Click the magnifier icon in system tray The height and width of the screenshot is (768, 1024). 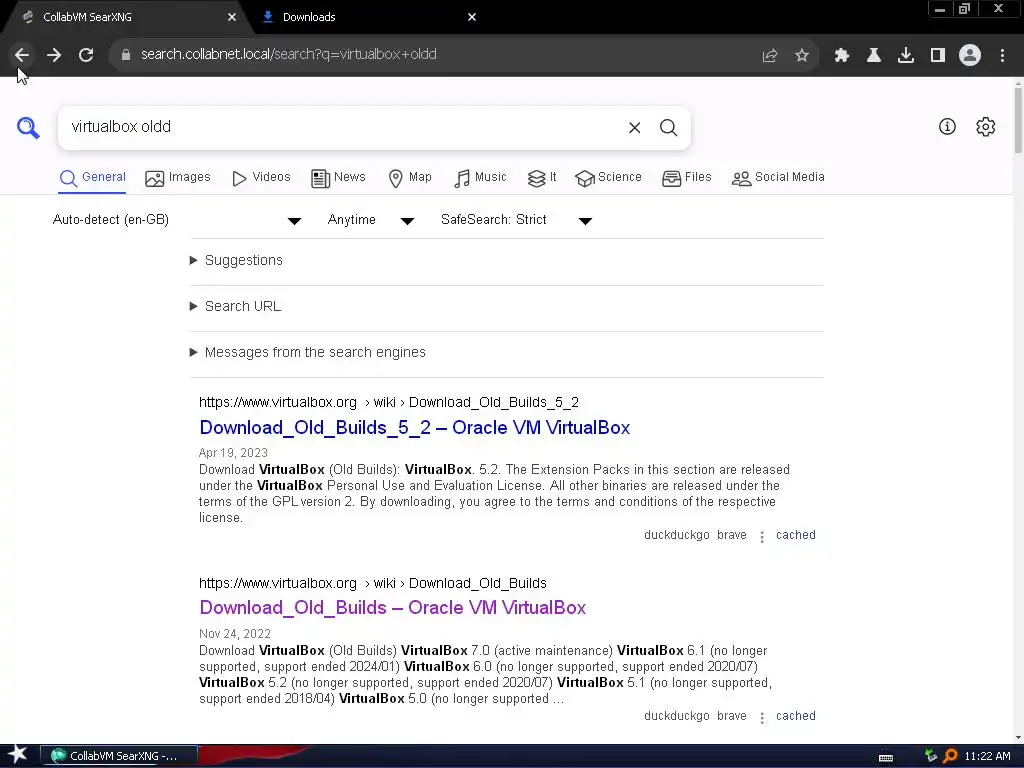950,756
